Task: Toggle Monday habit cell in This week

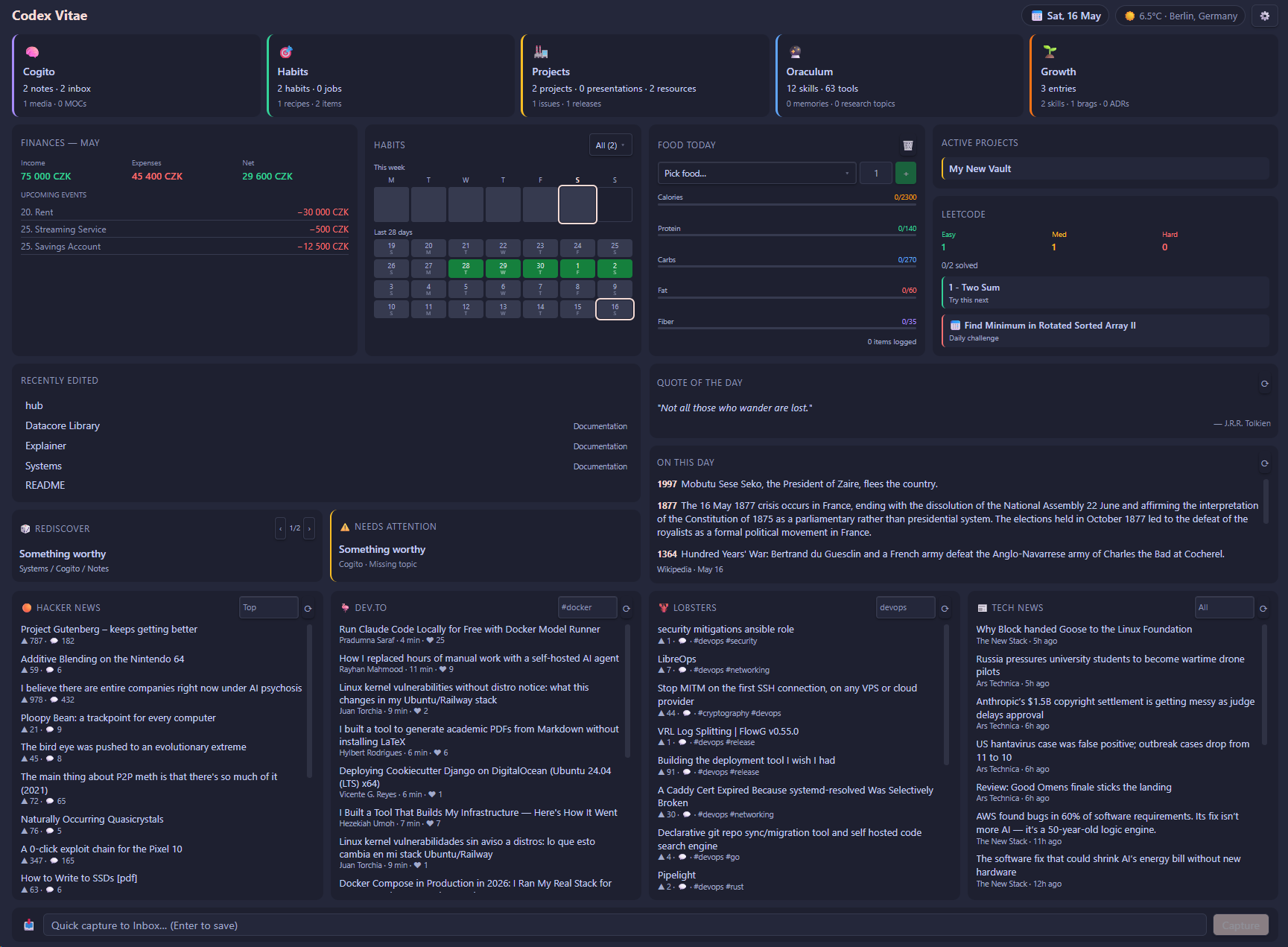Action: tap(391, 204)
